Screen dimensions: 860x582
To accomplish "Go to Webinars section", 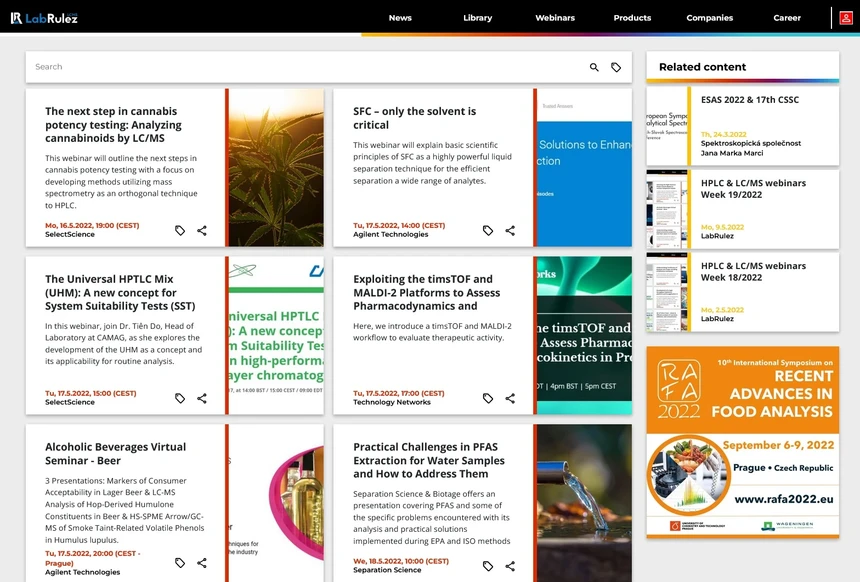I will [555, 18].
